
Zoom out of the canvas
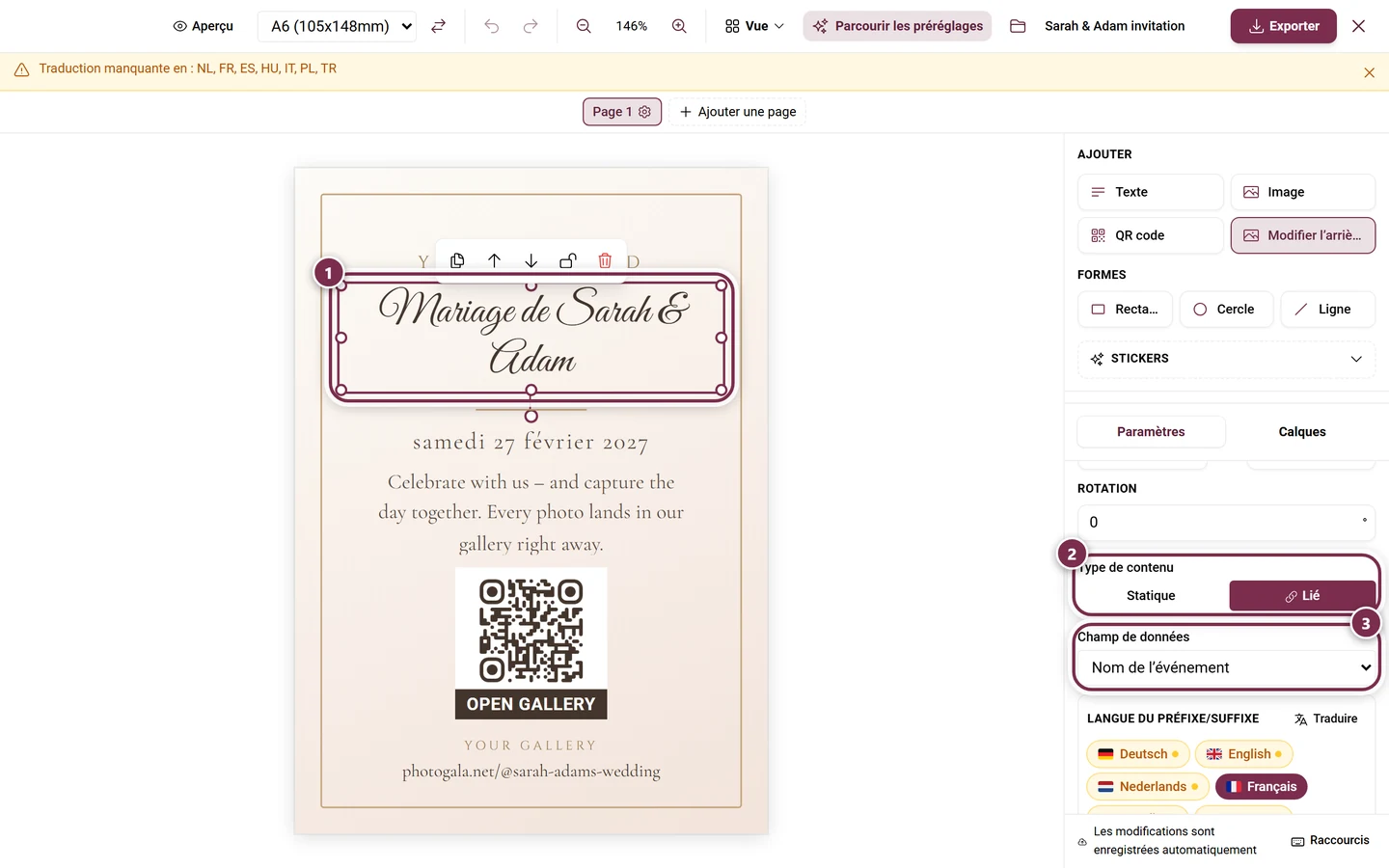(x=584, y=26)
